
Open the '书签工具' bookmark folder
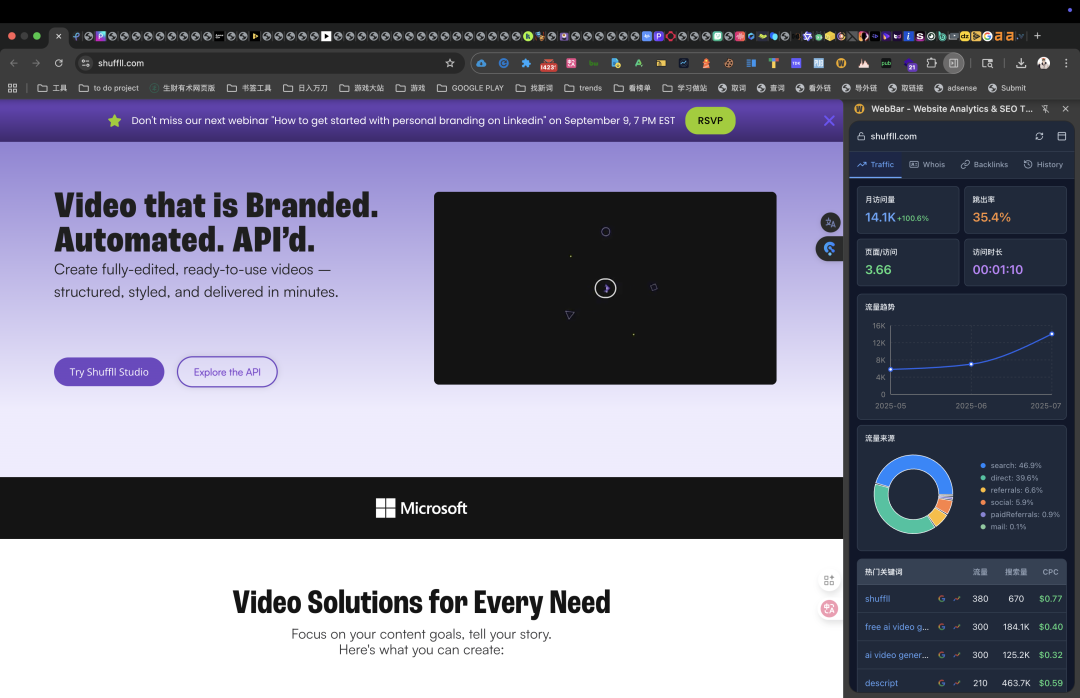tap(249, 88)
